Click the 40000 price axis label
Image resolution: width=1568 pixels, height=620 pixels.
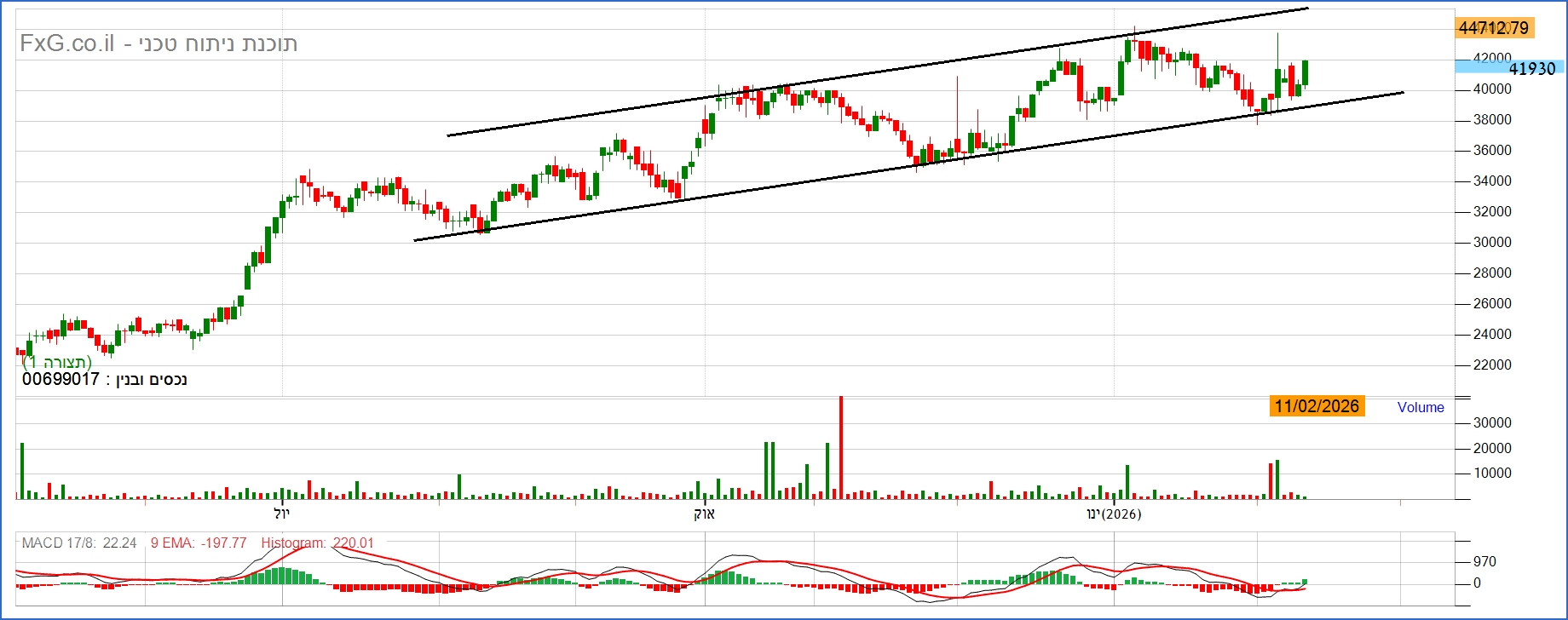(1492, 89)
